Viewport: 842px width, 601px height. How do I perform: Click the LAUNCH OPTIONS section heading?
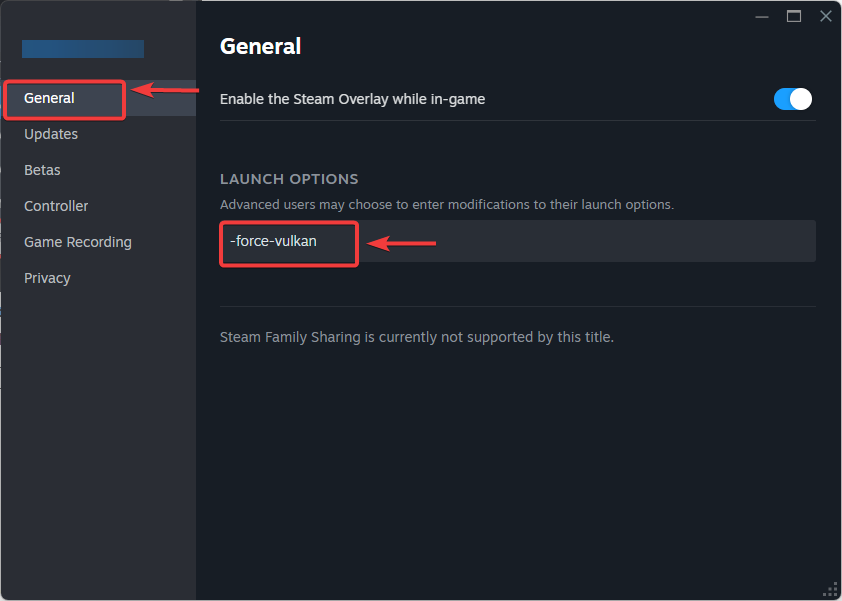289,179
